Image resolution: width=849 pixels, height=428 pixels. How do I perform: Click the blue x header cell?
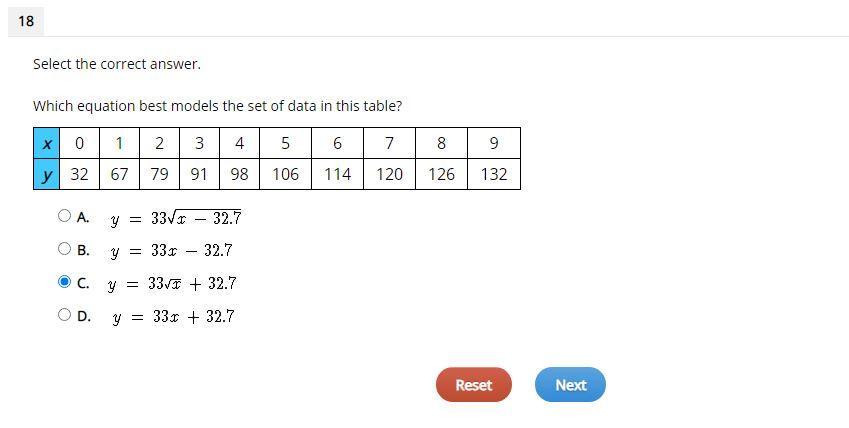coord(47,143)
